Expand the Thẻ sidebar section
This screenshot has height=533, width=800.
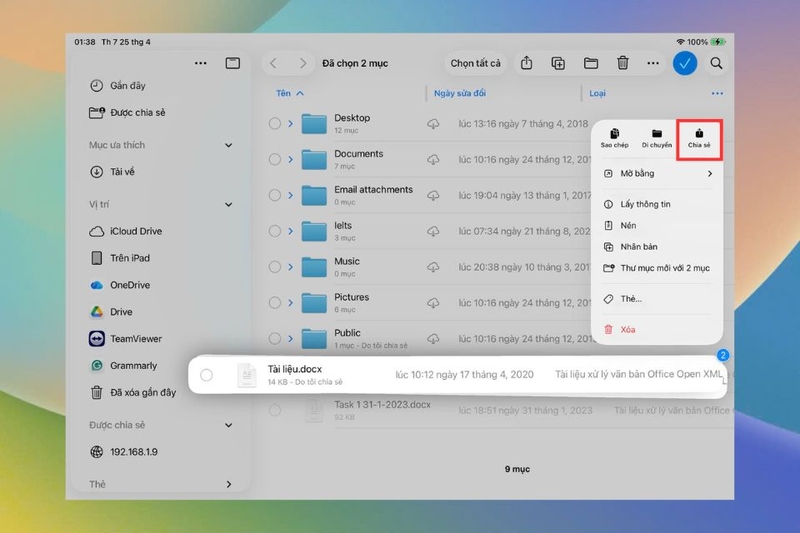click(x=229, y=485)
